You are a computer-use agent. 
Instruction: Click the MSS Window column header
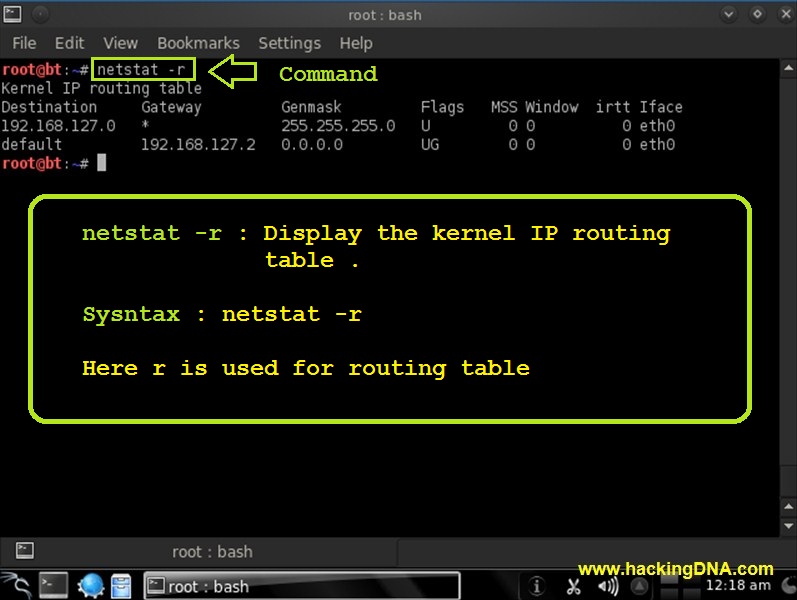(x=535, y=107)
